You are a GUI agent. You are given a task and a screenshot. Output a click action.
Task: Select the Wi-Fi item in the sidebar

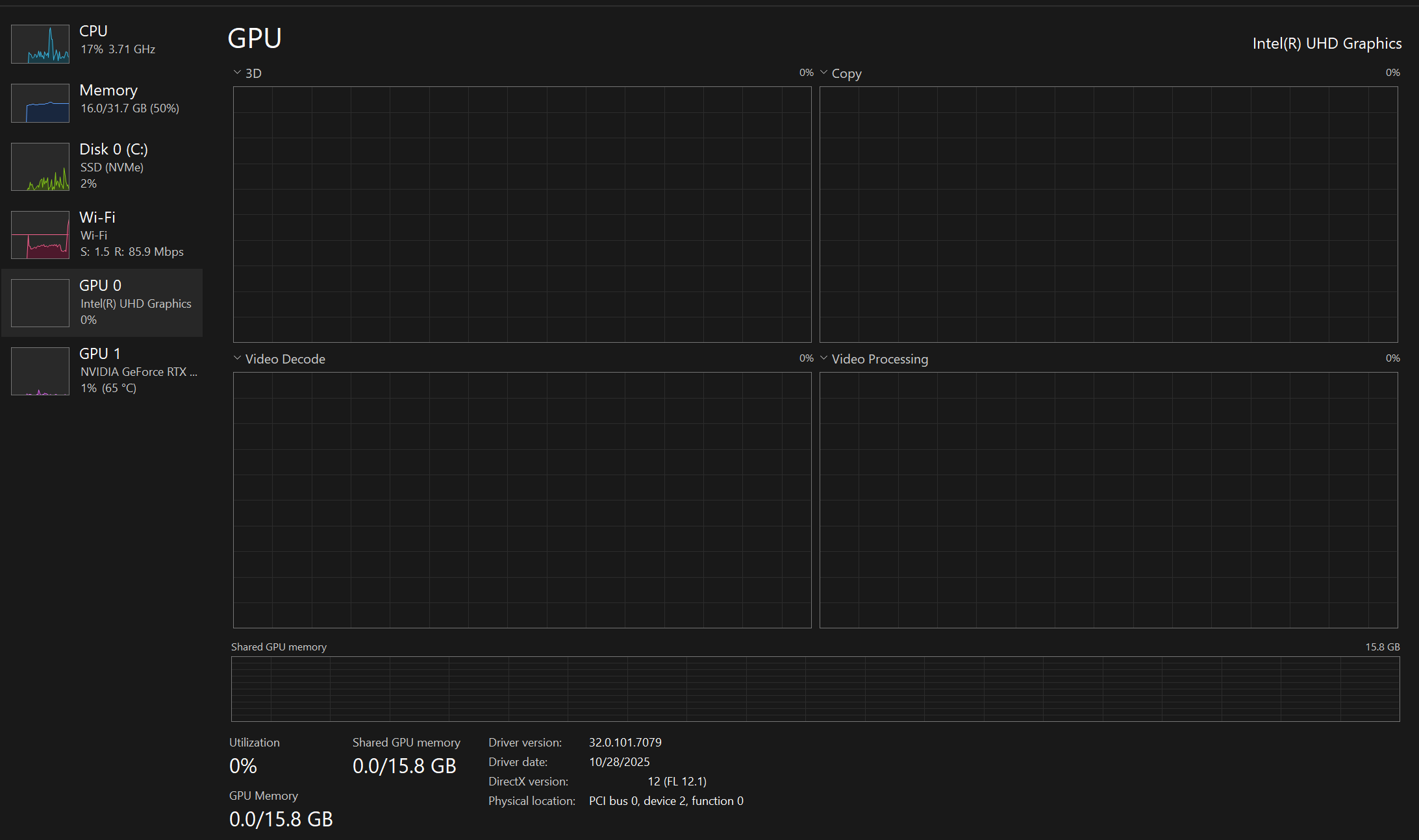point(97,217)
